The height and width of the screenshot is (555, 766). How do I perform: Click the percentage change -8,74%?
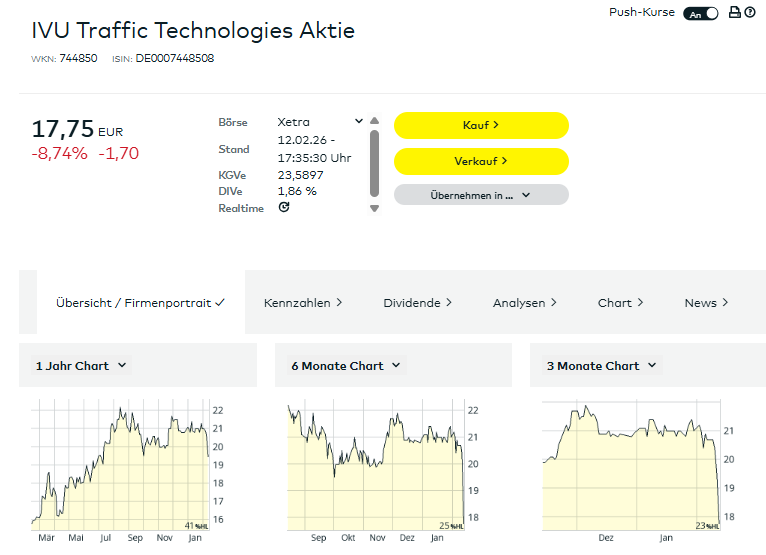point(60,153)
